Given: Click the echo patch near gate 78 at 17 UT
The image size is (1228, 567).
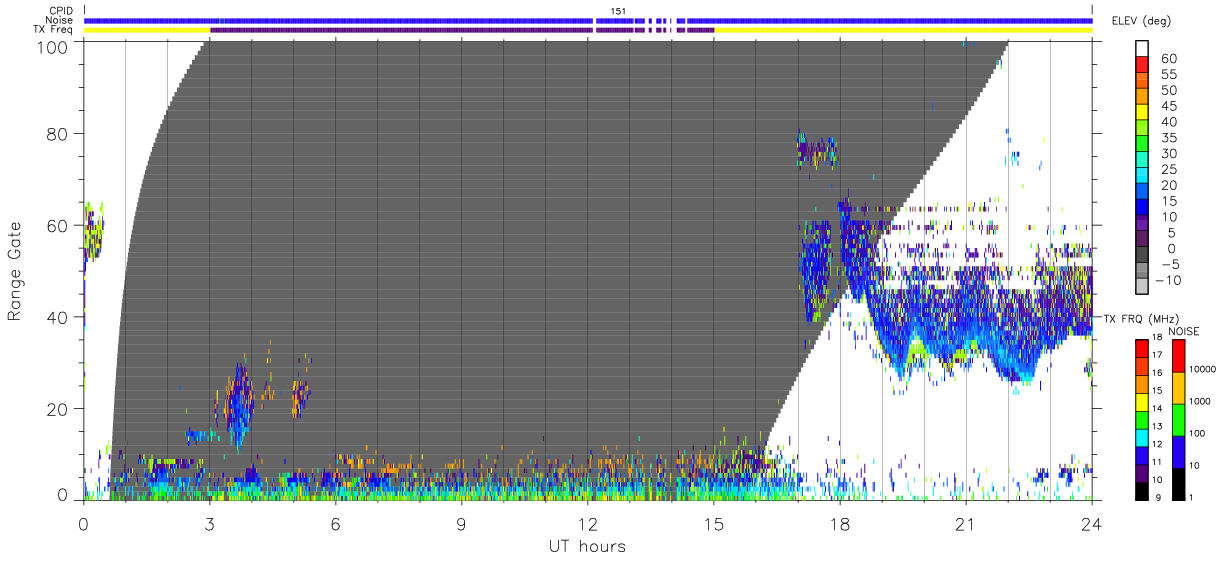Looking at the screenshot, I should point(816,150).
